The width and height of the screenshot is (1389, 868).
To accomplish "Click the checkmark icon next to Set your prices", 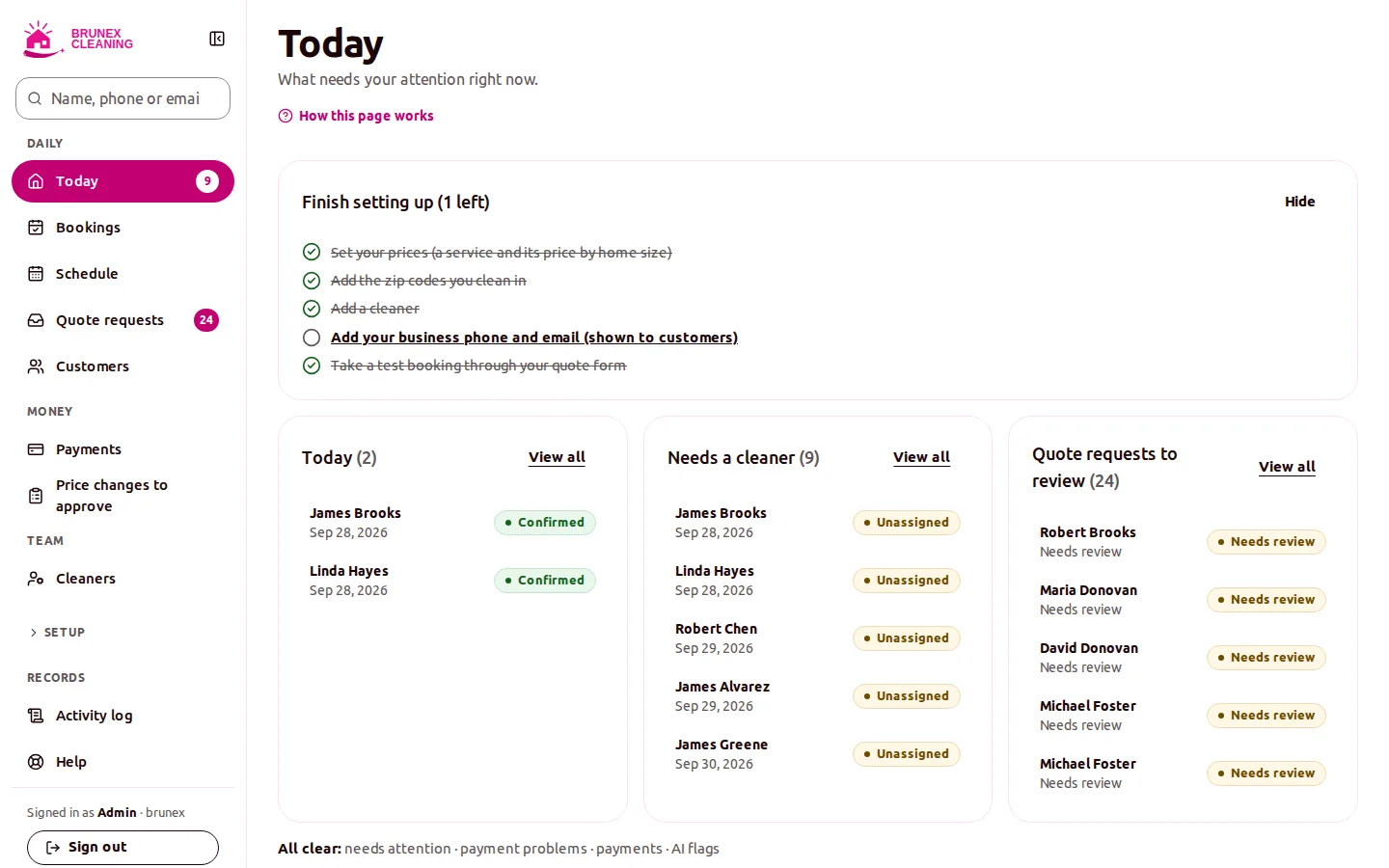I will click(x=312, y=252).
